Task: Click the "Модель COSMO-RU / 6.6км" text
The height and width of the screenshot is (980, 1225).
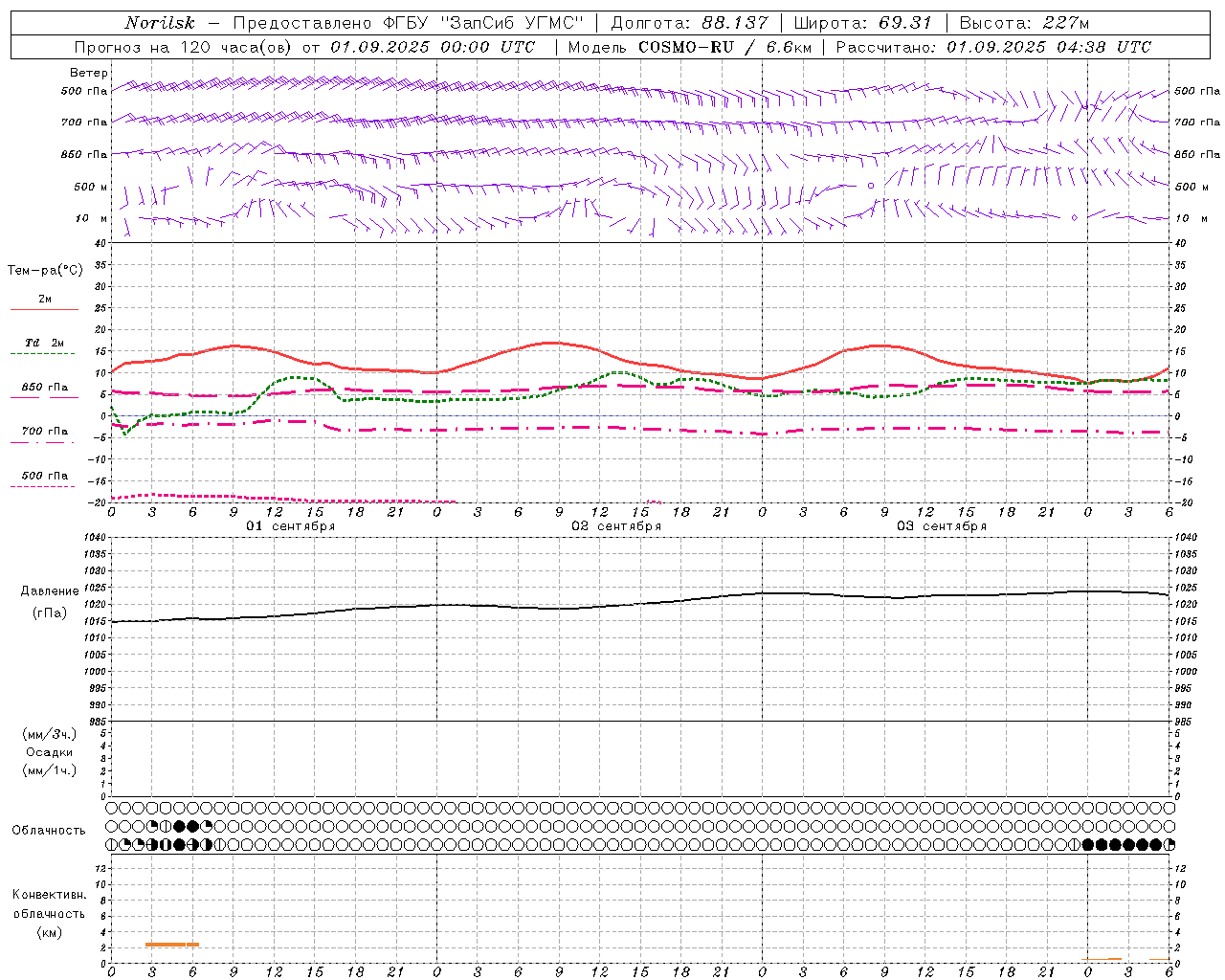Action: 690,47
